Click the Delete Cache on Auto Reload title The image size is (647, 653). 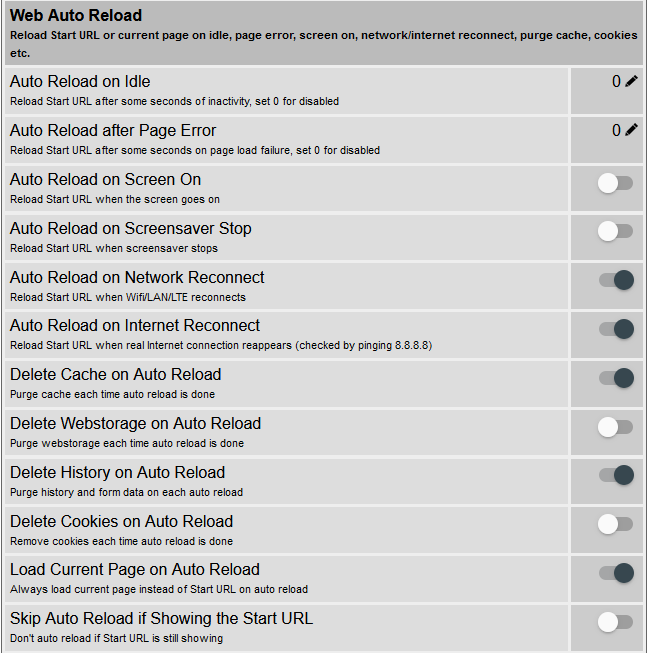coord(116,375)
